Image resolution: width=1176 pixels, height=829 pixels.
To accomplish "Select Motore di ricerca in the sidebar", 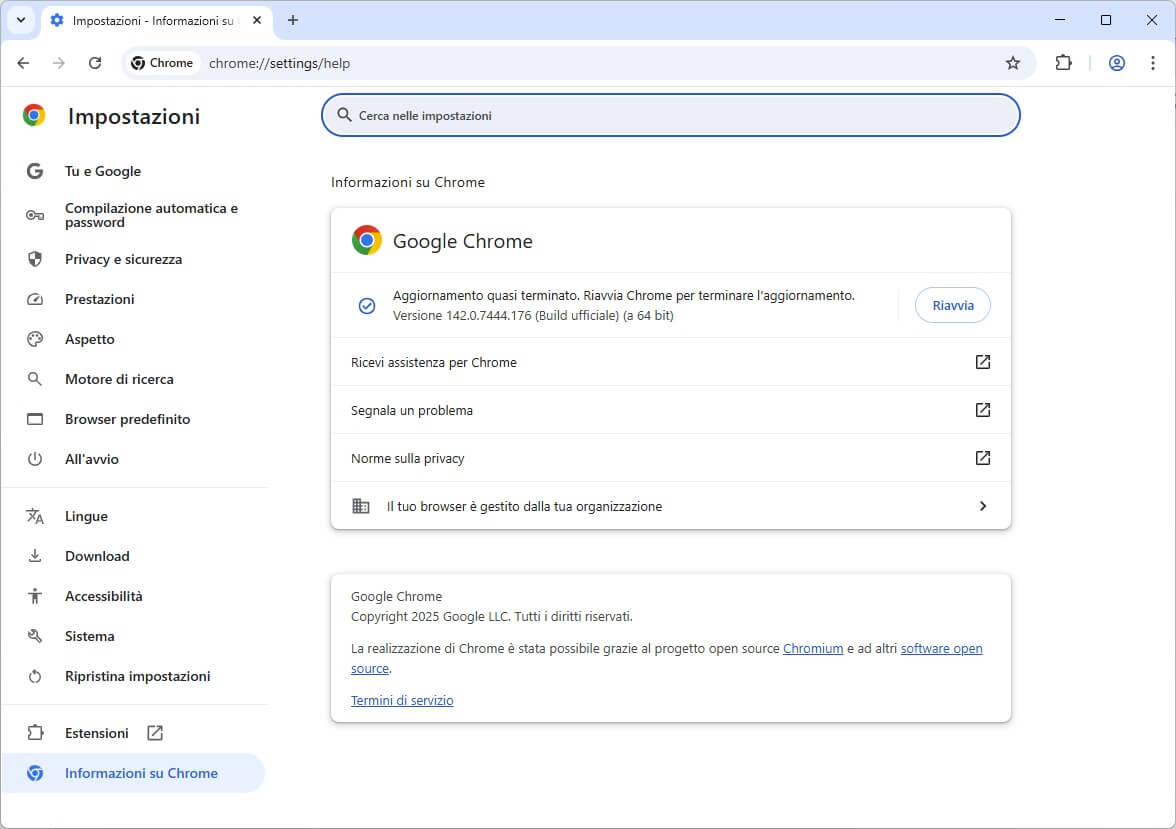I will 119,379.
